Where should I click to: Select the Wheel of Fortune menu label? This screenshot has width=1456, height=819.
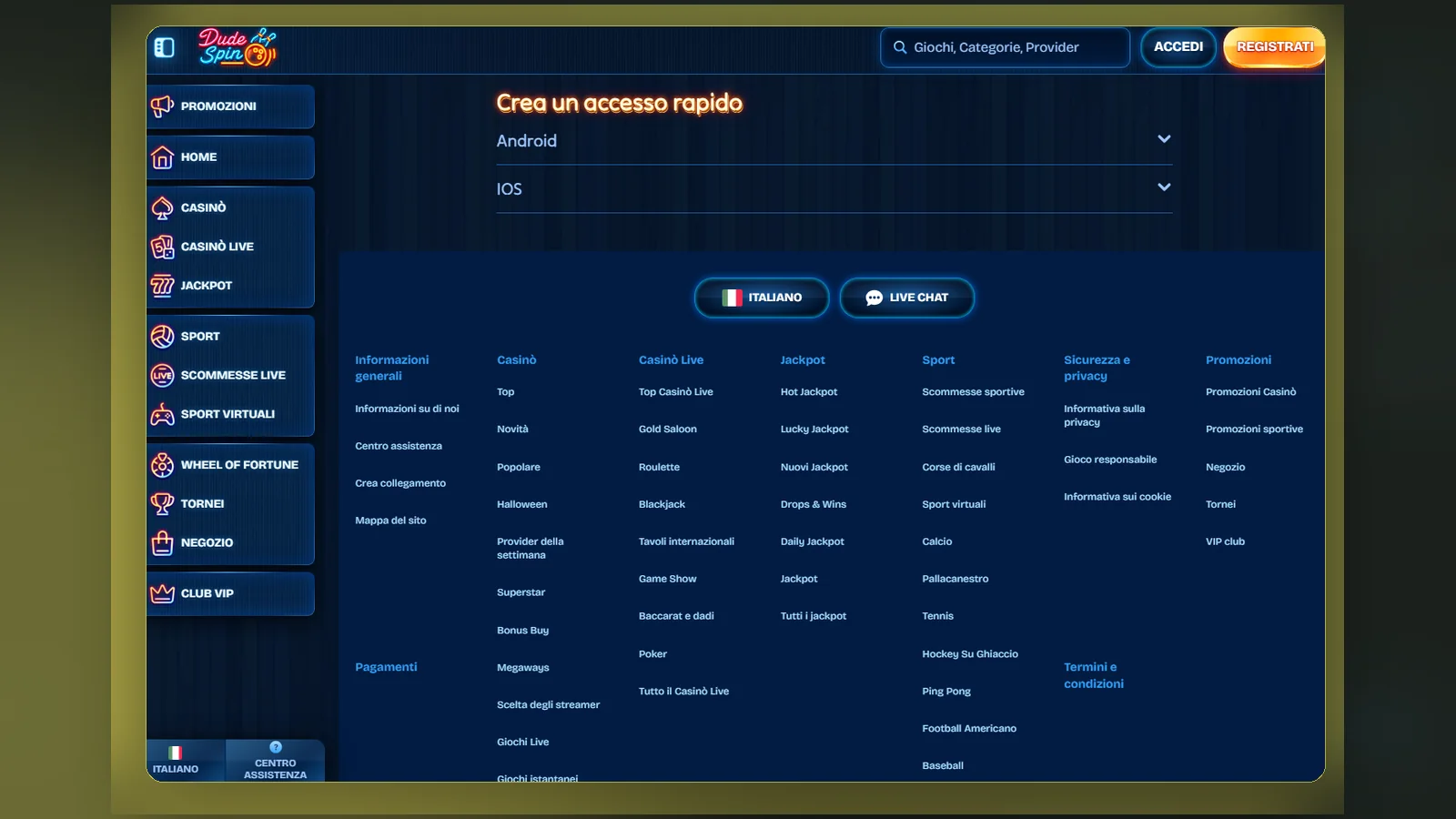pos(239,465)
